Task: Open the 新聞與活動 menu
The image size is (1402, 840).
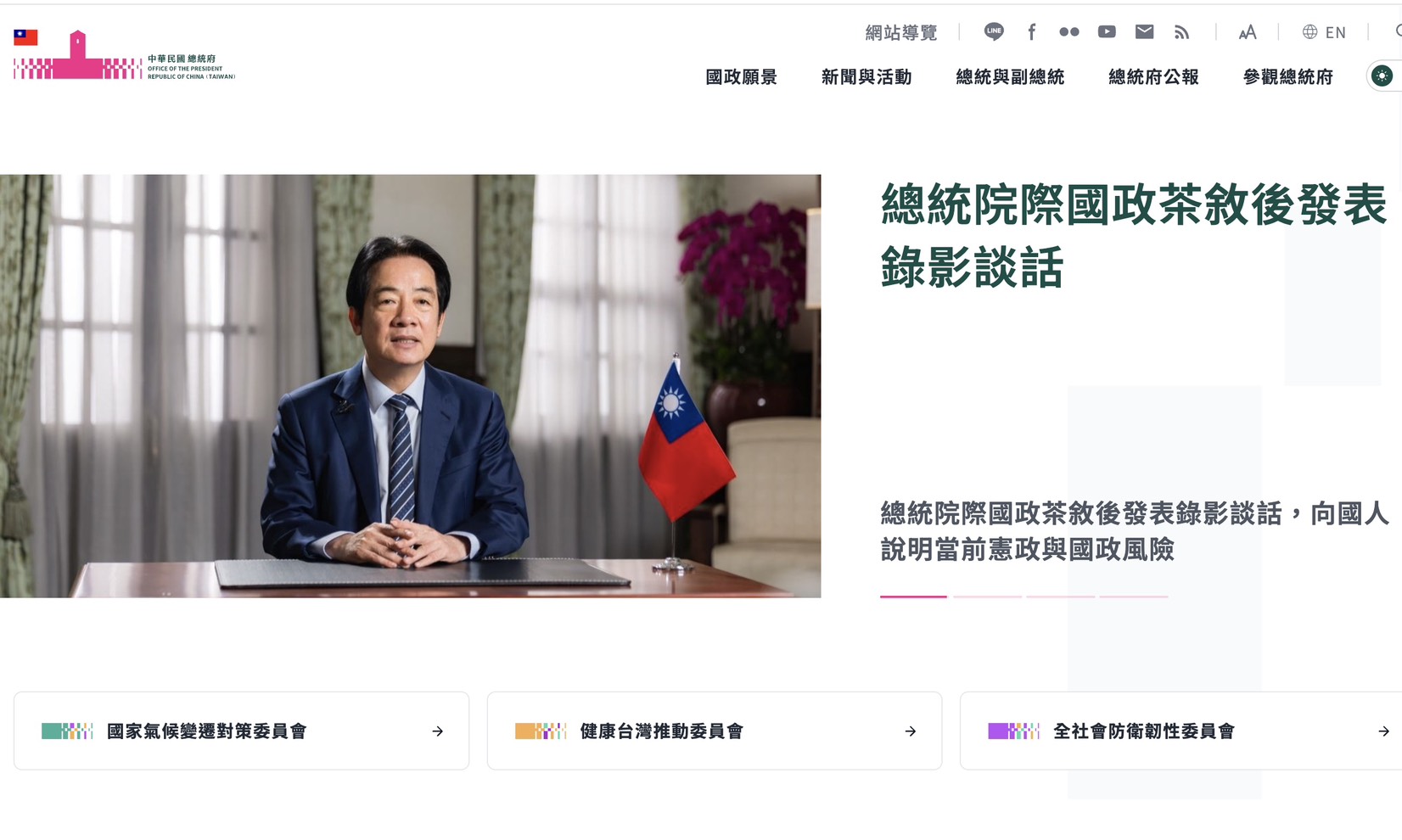Action: [x=866, y=77]
